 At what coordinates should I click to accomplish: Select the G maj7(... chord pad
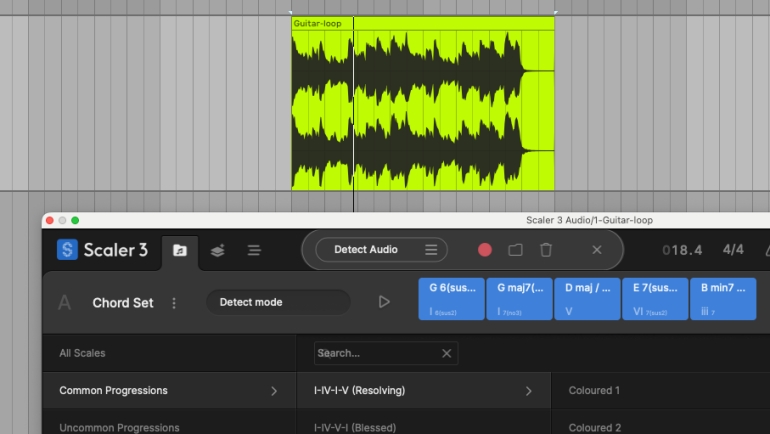pos(519,299)
